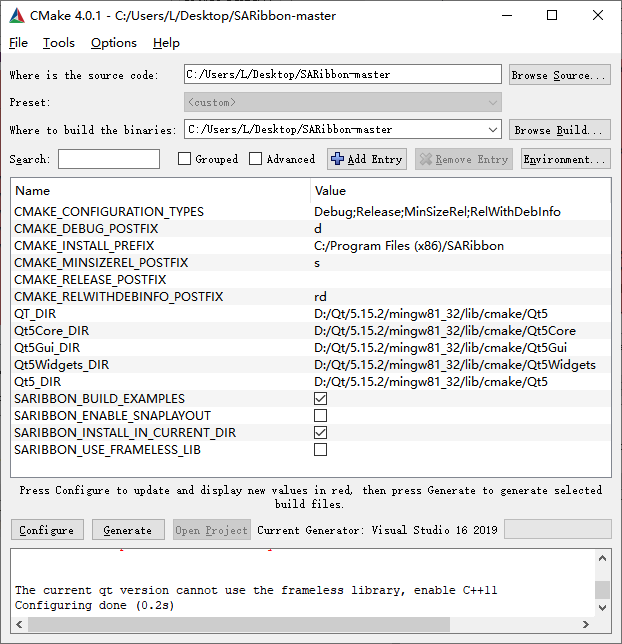
Task: Uncheck SARIBBON_BUILD_EXAMPLES option
Action: tap(320, 398)
